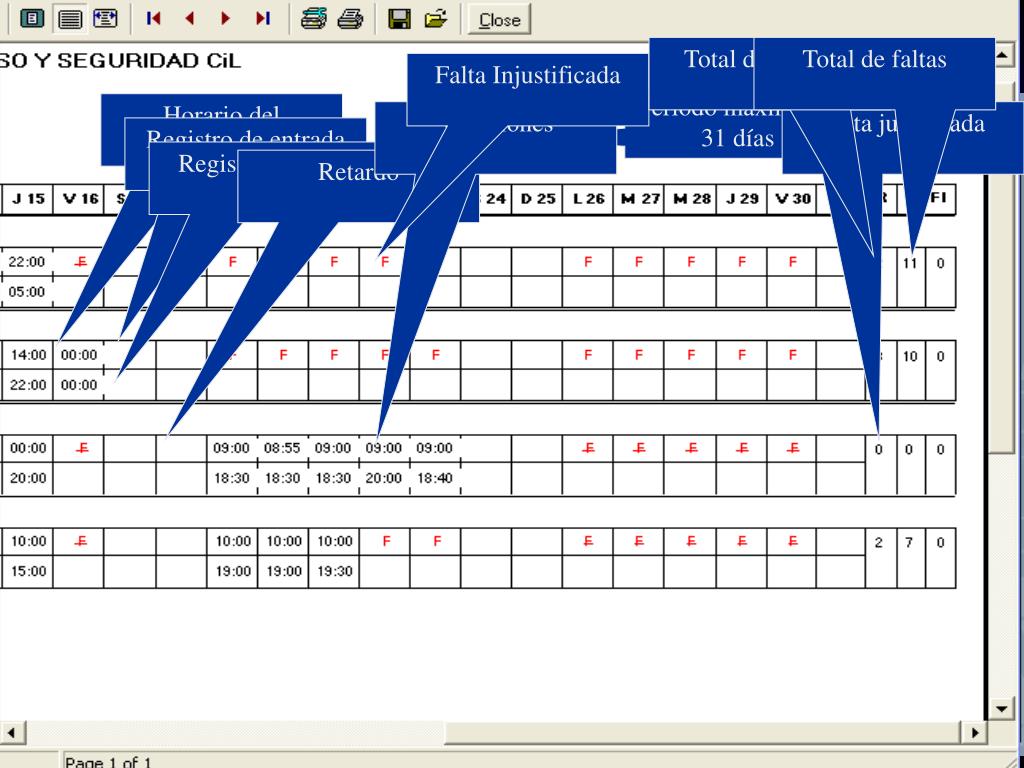The width and height of the screenshot is (1024, 768).
Task: Open printer setup from the toolbar
Action: pos(313,18)
